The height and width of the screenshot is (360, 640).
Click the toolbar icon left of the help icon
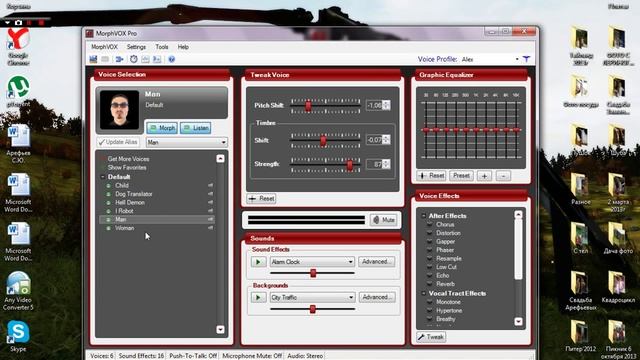point(157,59)
